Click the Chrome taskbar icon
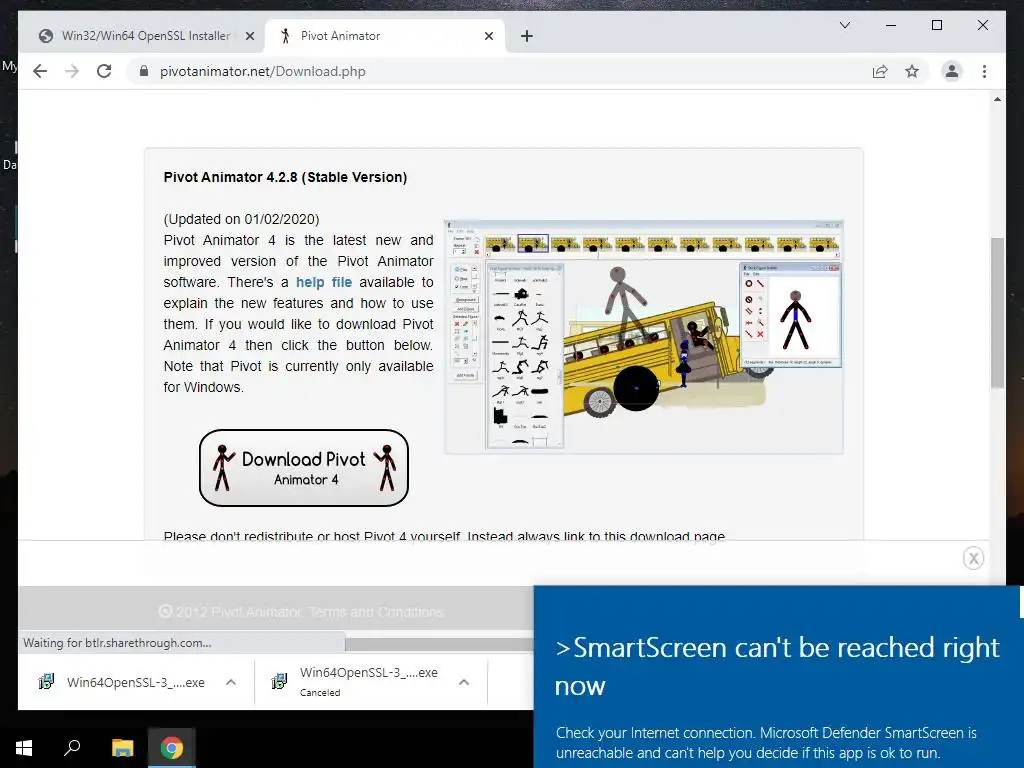 [x=171, y=748]
